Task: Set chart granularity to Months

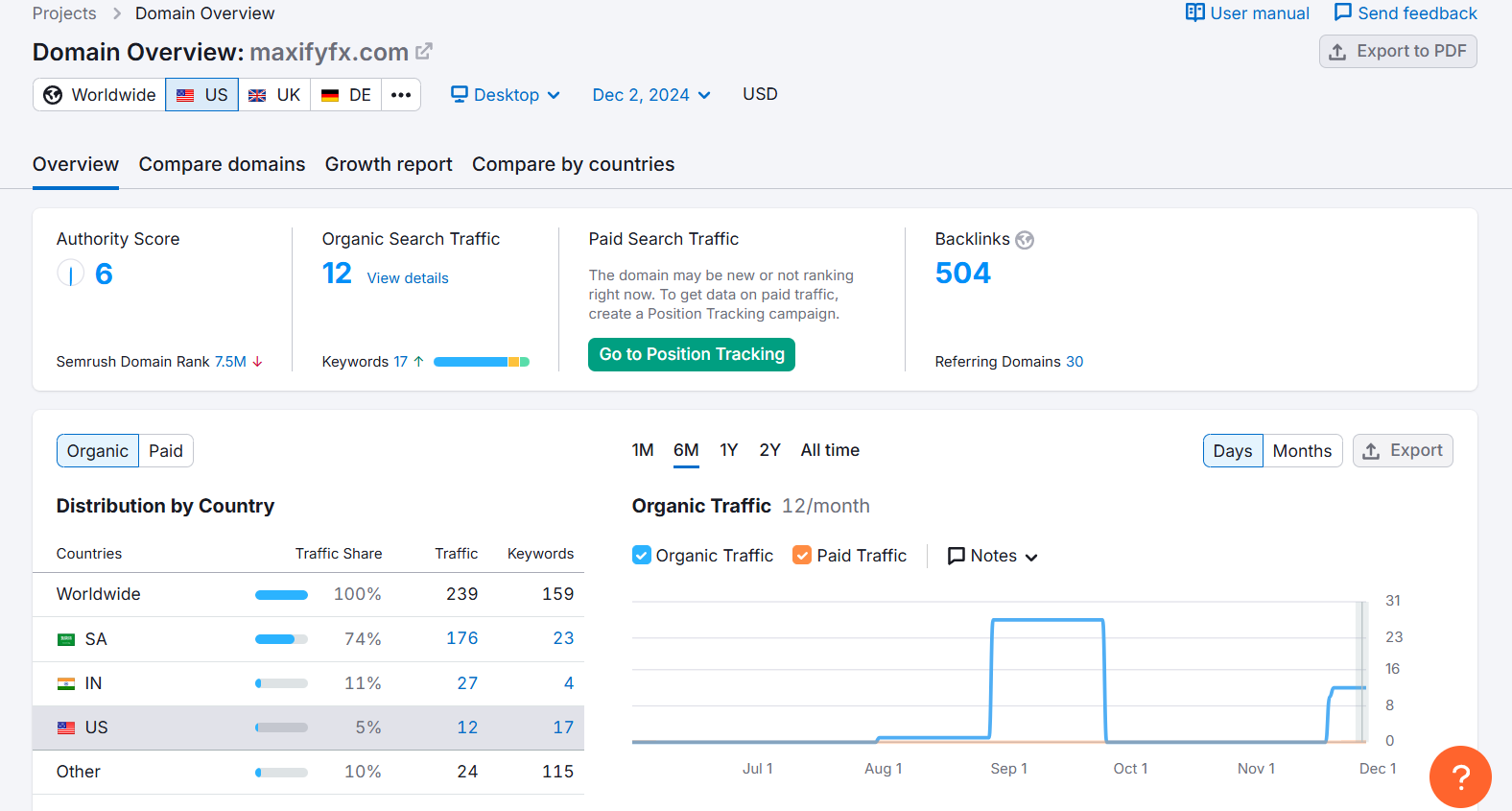Action: coord(1302,451)
